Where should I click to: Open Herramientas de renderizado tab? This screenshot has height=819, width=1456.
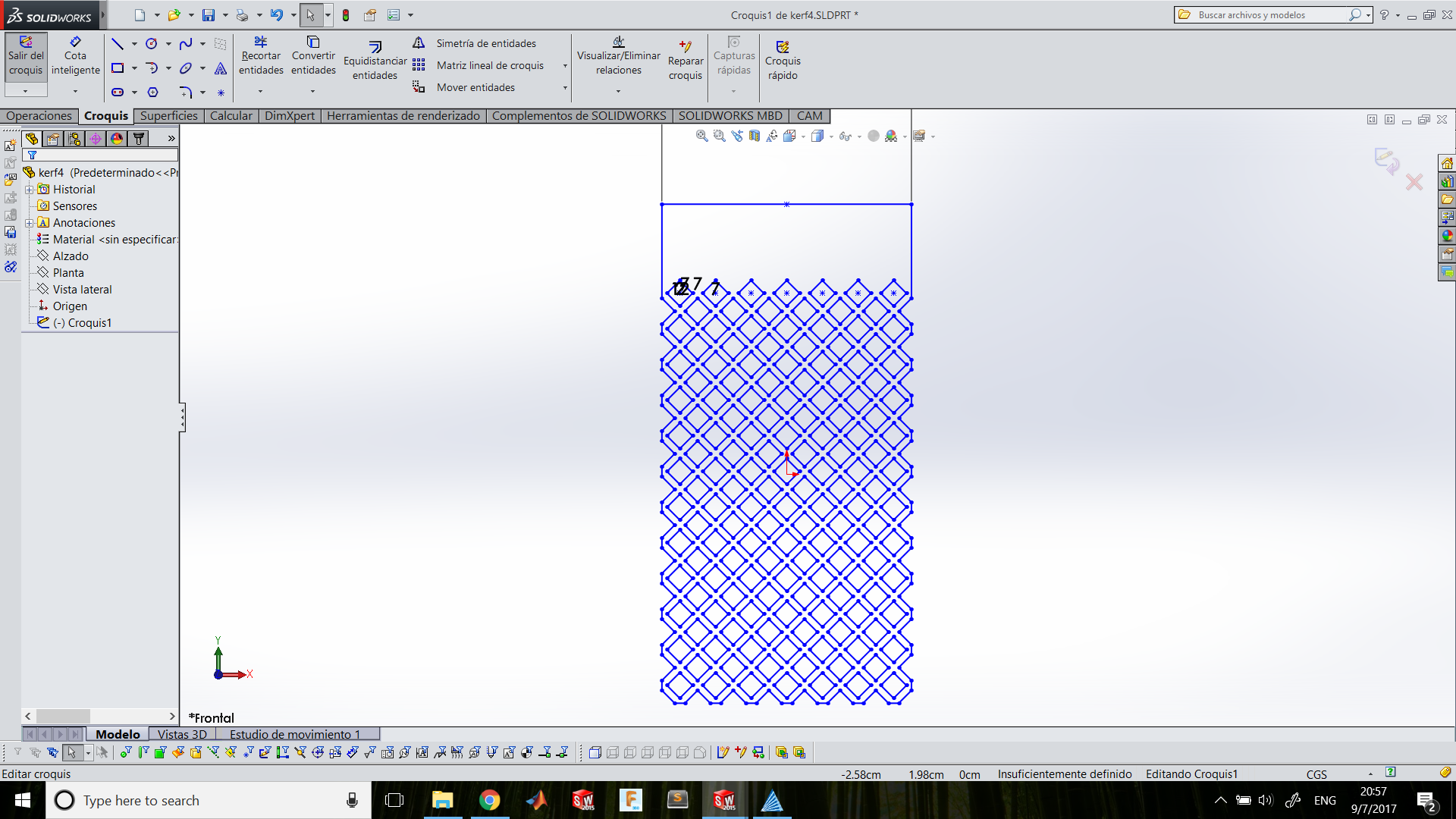click(x=403, y=116)
